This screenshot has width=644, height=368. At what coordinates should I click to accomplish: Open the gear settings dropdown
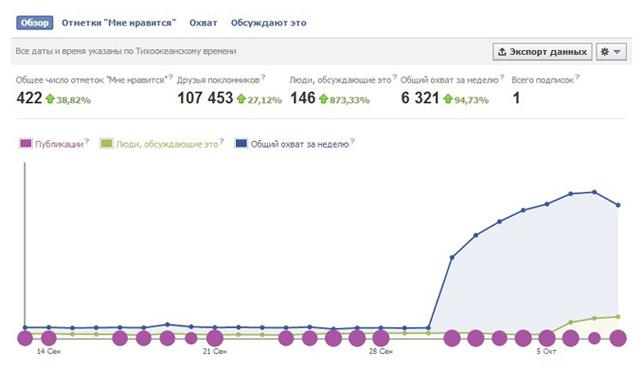click(x=611, y=52)
